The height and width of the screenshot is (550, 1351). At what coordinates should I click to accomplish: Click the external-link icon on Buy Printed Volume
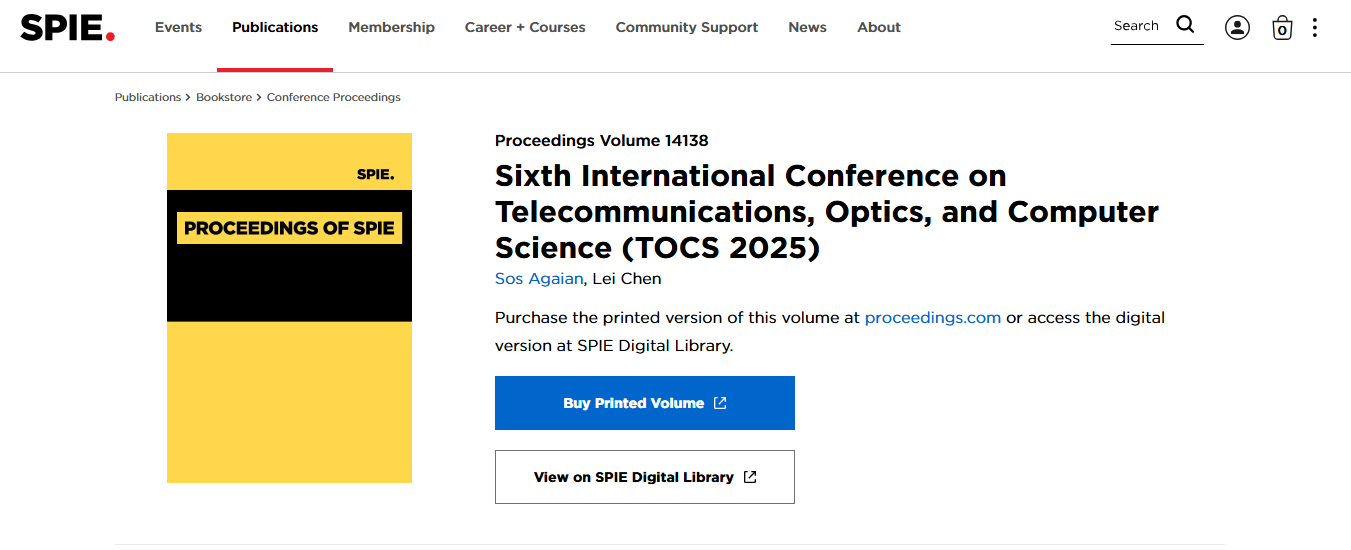click(720, 403)
